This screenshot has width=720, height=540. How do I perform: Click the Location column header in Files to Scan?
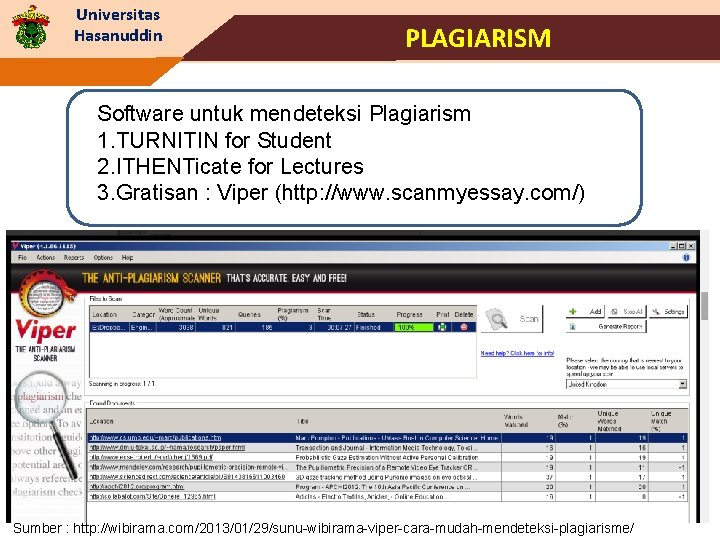click(x=105, y=315)
